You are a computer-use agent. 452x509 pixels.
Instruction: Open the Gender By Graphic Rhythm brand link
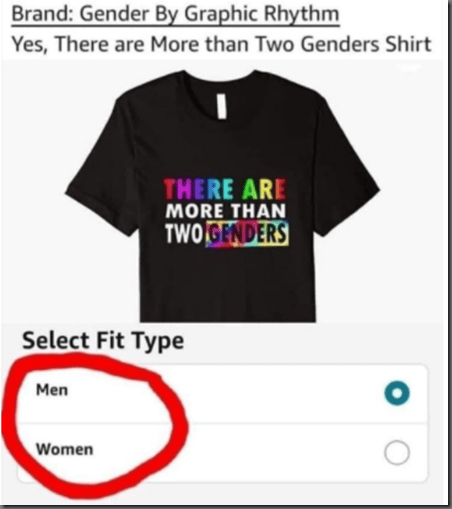pyautogui.click(x=175, y=15)
